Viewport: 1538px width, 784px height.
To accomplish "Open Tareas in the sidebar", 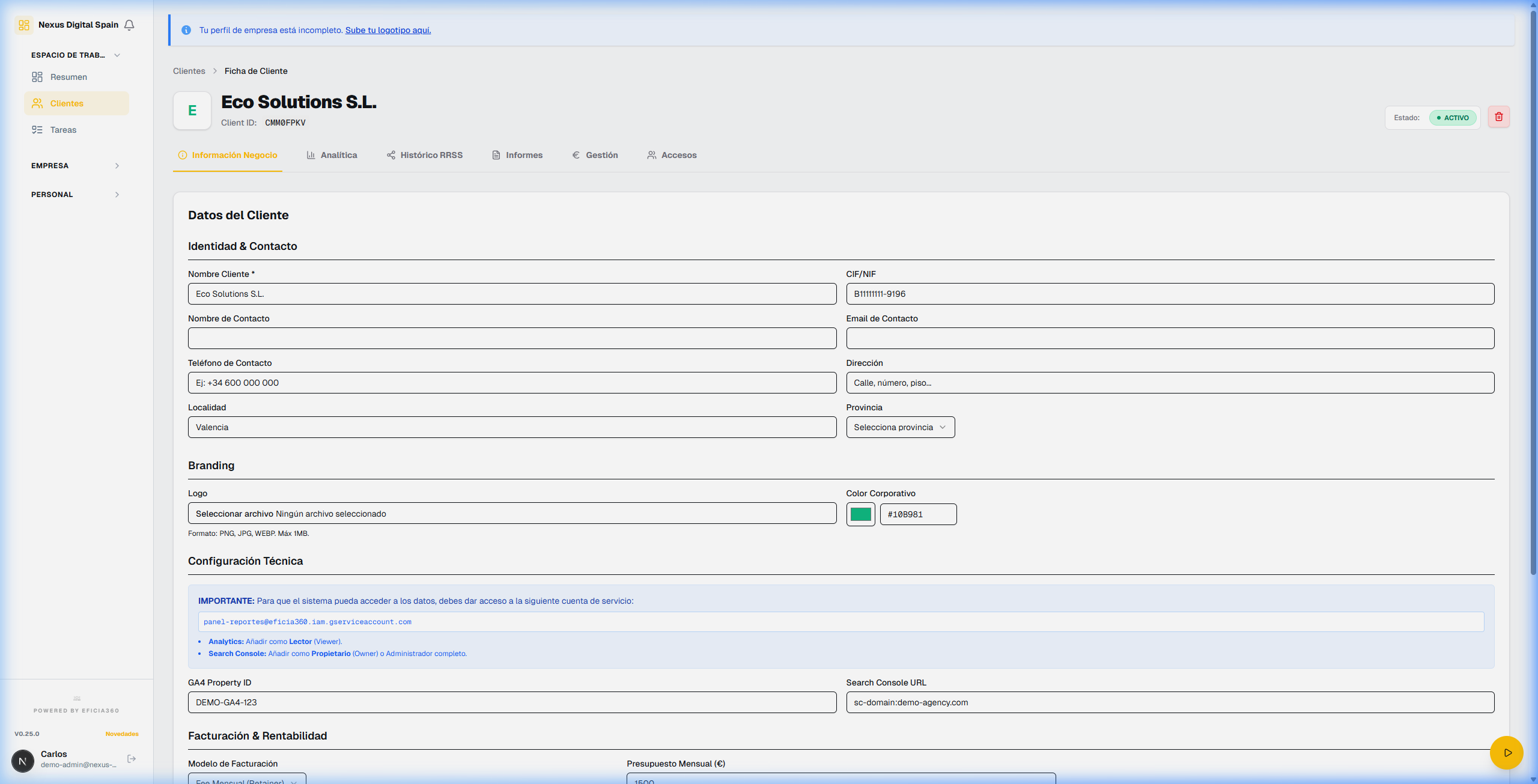I will coord(63,130).
